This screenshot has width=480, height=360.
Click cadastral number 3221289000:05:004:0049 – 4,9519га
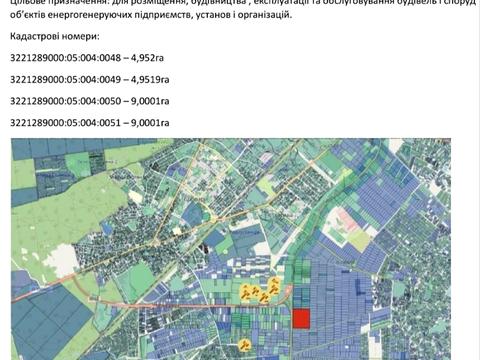90,80
